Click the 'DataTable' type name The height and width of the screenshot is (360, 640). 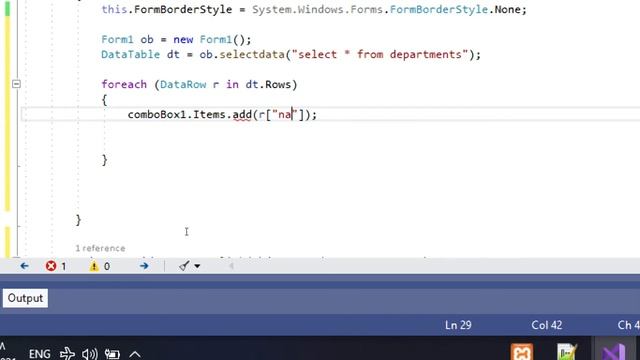tap(131, 54)
